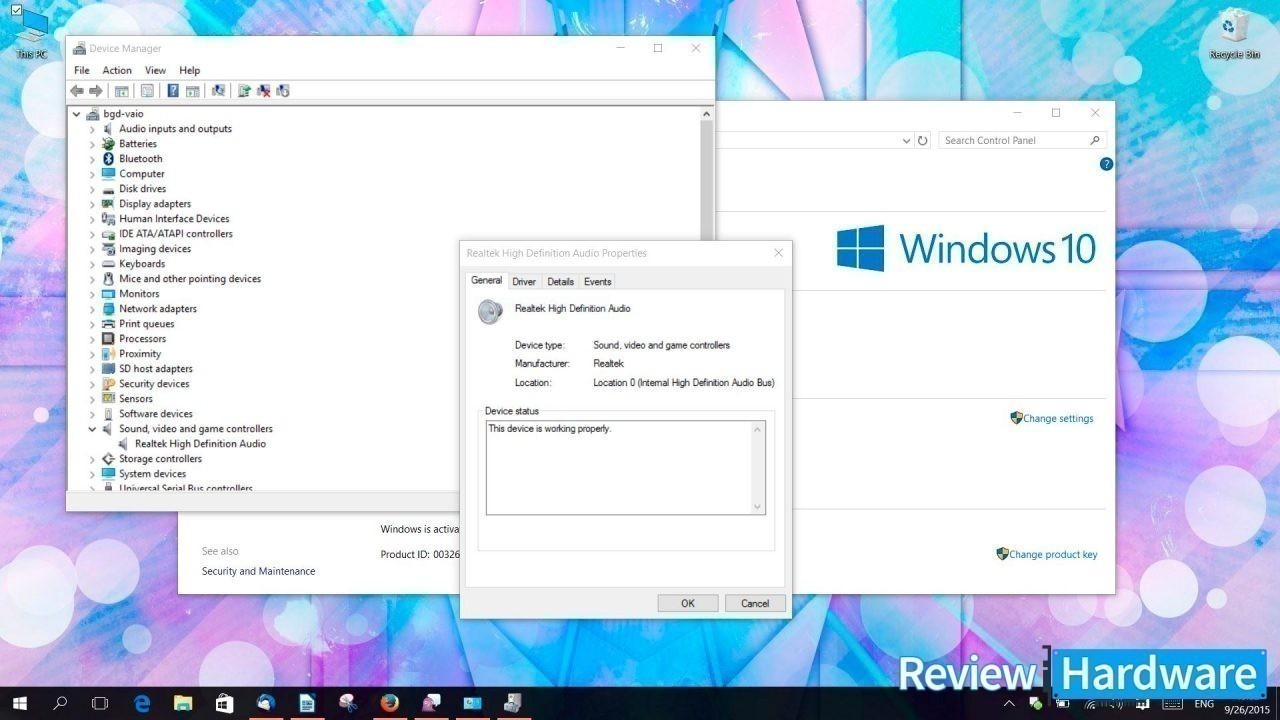
Task: Open the File menu in Device Manager
Action: [82, 70]
